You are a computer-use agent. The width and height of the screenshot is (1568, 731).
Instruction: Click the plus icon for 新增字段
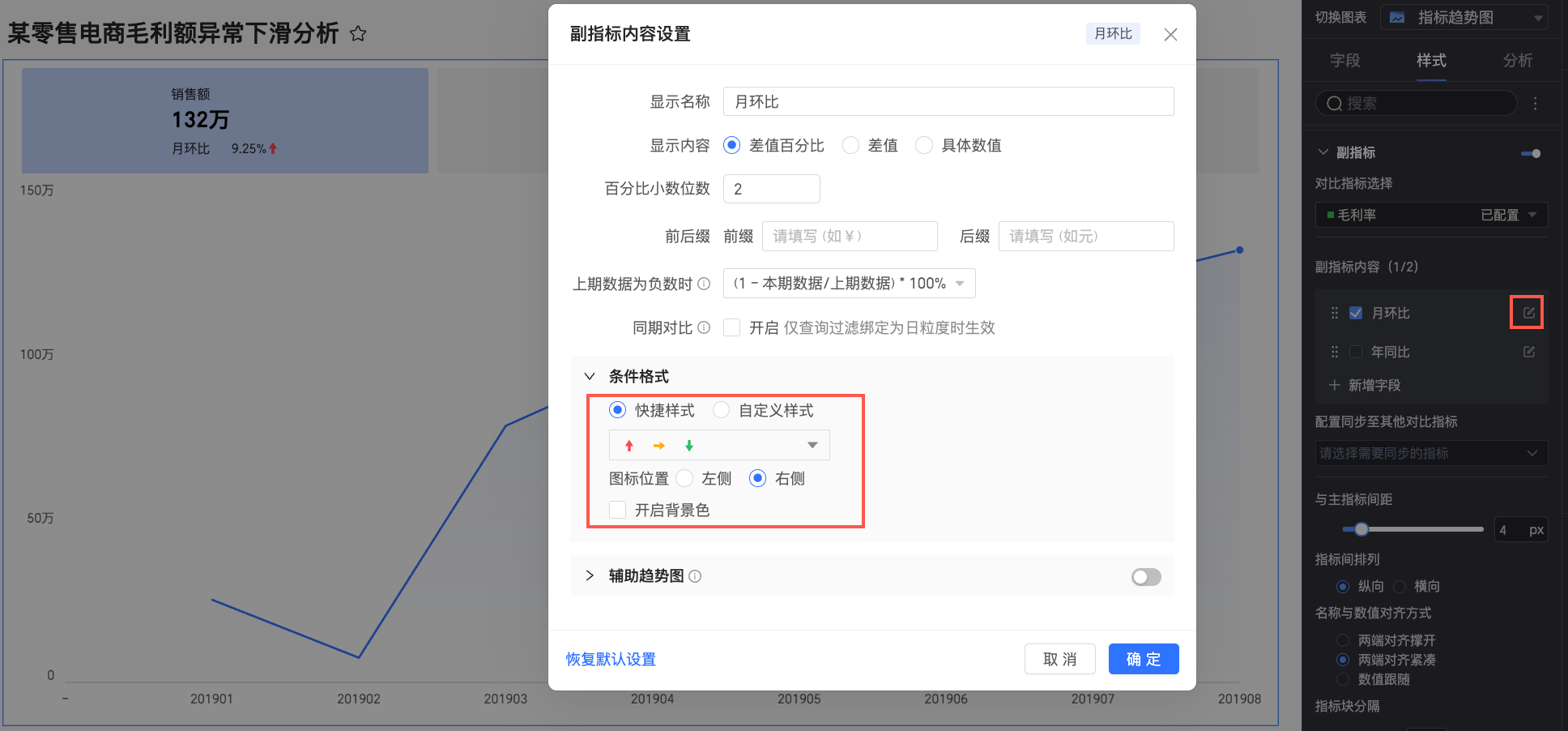(x=1334, y=385)
